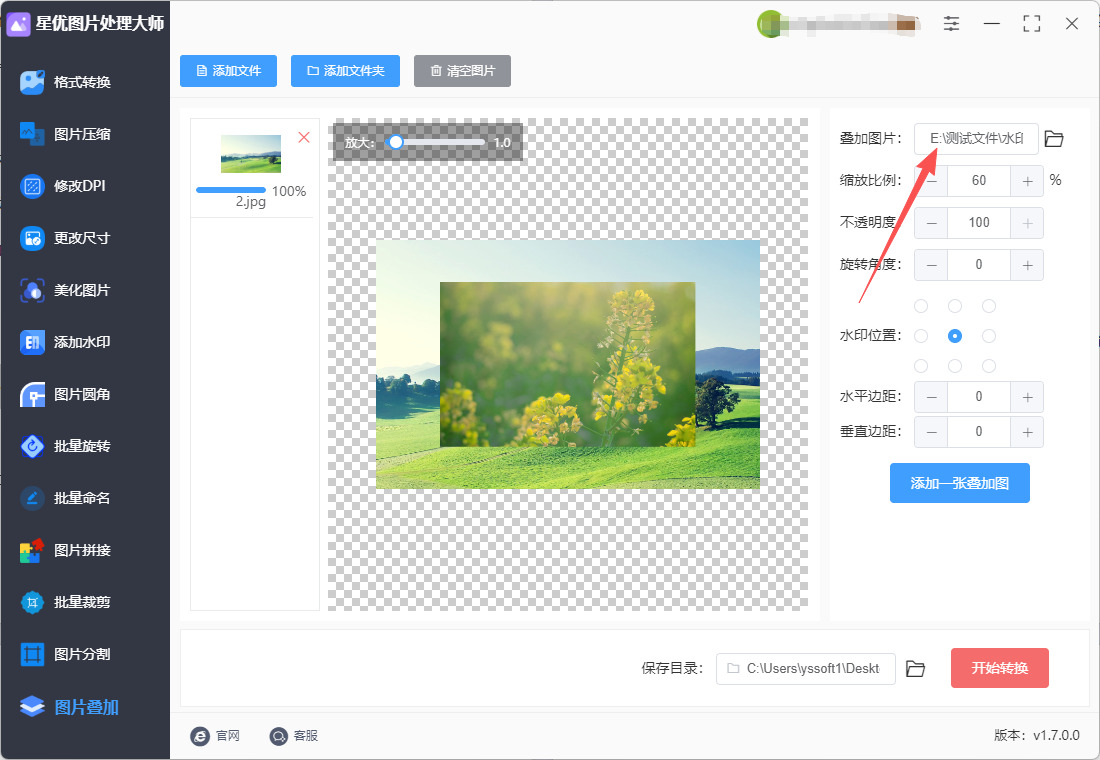The height and width of the screenshot is (760, 1100).
Task: Click 添加一张叠加图 add overlay button
Action: click(x=960, y=483)
